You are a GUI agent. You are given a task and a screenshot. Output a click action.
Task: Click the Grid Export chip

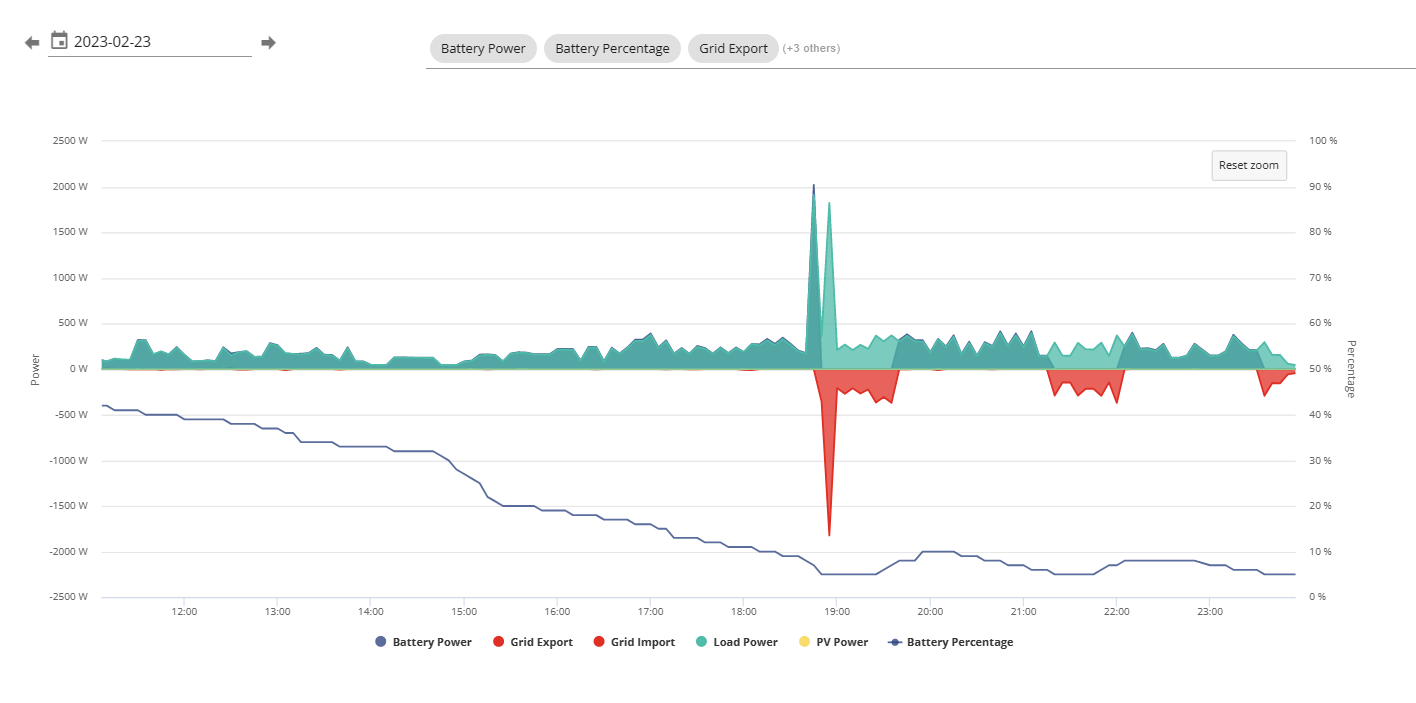pos(733,48)
